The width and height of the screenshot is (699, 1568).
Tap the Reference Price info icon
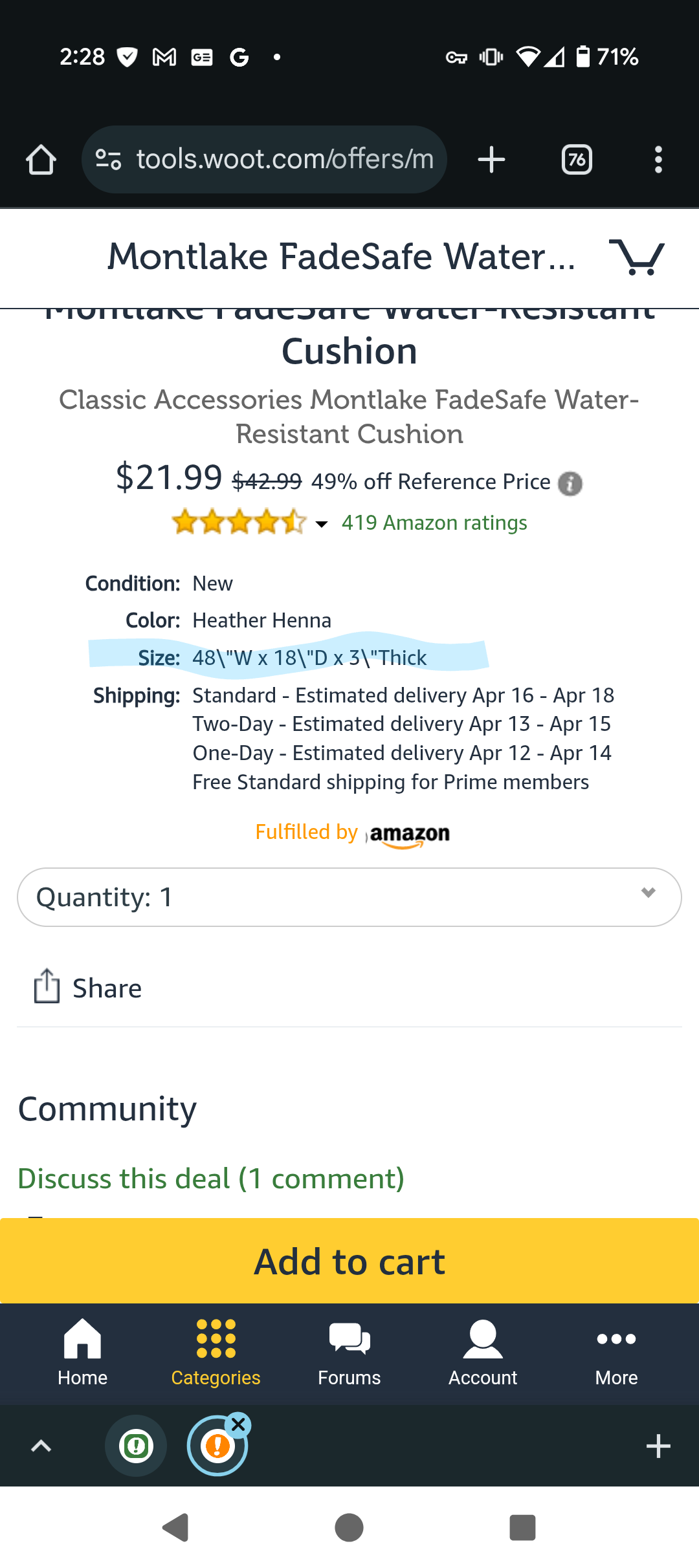pos(570,483)
